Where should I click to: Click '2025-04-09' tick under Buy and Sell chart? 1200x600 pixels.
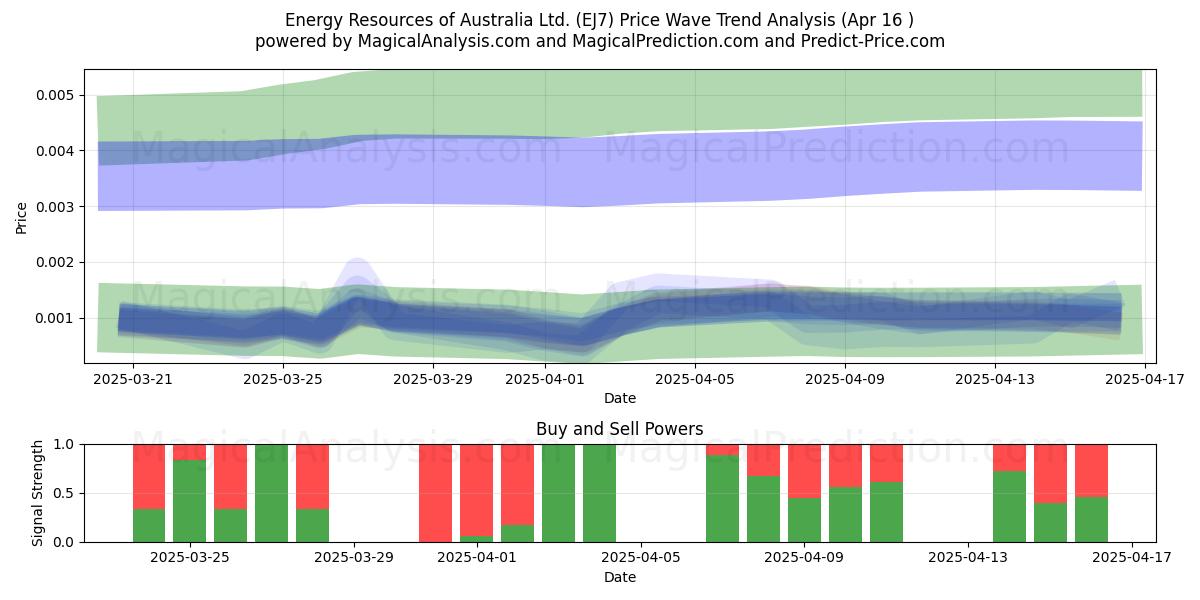(x=805, y=559)
